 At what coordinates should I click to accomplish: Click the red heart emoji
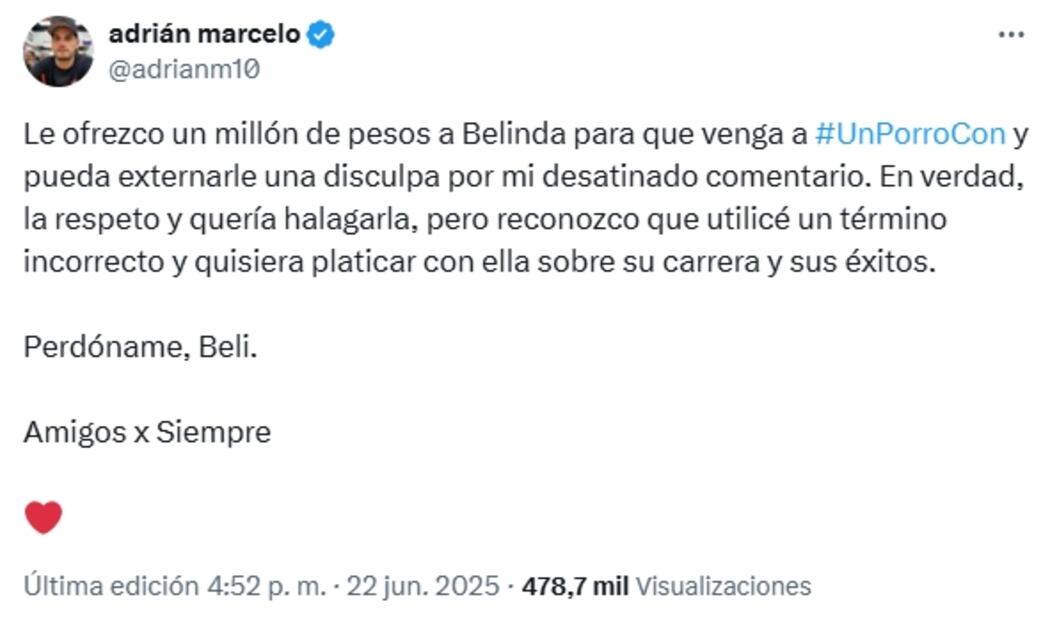coord(43,517)
